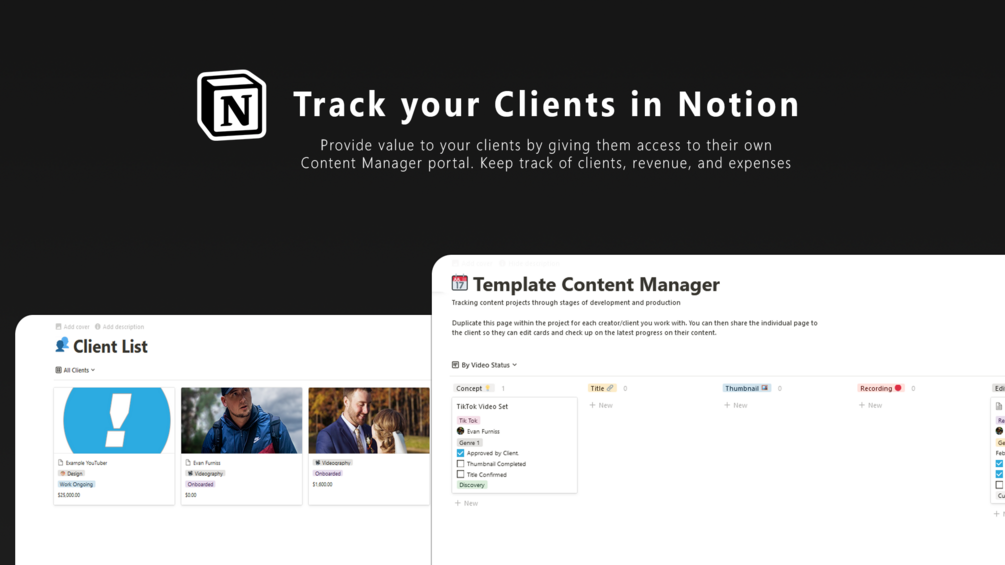Click Add description in Client List

click(x=119, y=327)
